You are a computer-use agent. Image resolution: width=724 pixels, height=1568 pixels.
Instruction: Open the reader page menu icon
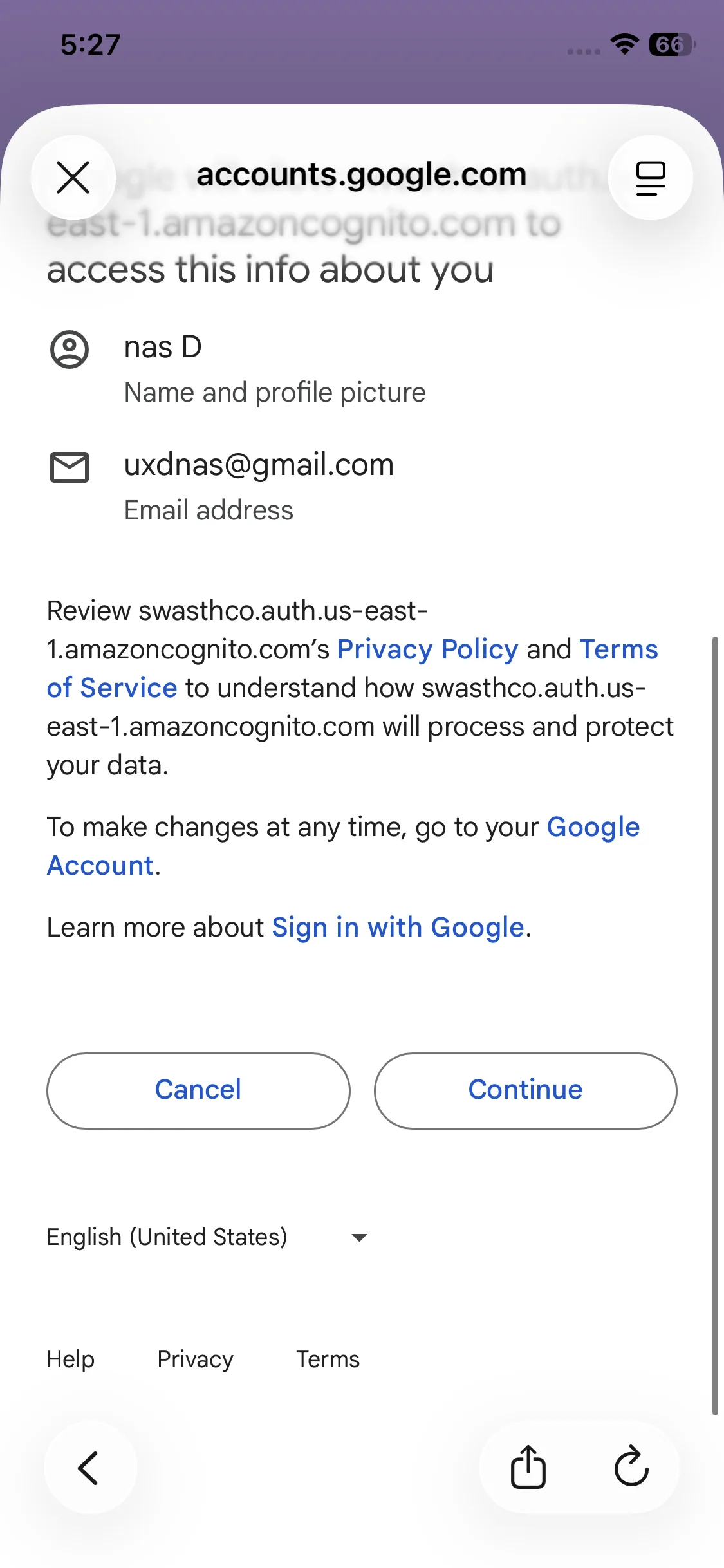650,178
